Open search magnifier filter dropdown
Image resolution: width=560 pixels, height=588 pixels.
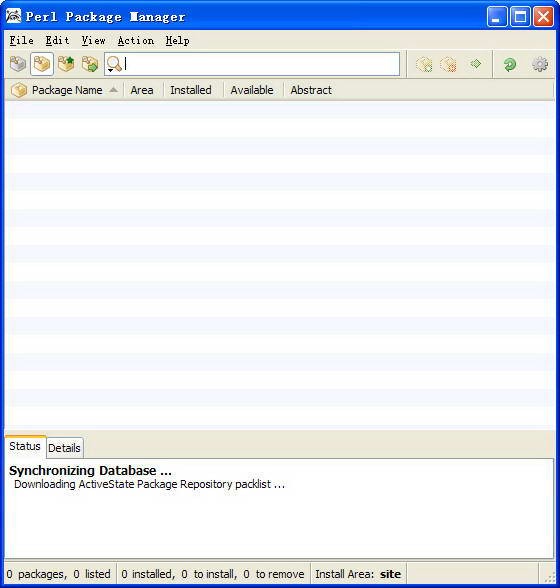(114, 64)
